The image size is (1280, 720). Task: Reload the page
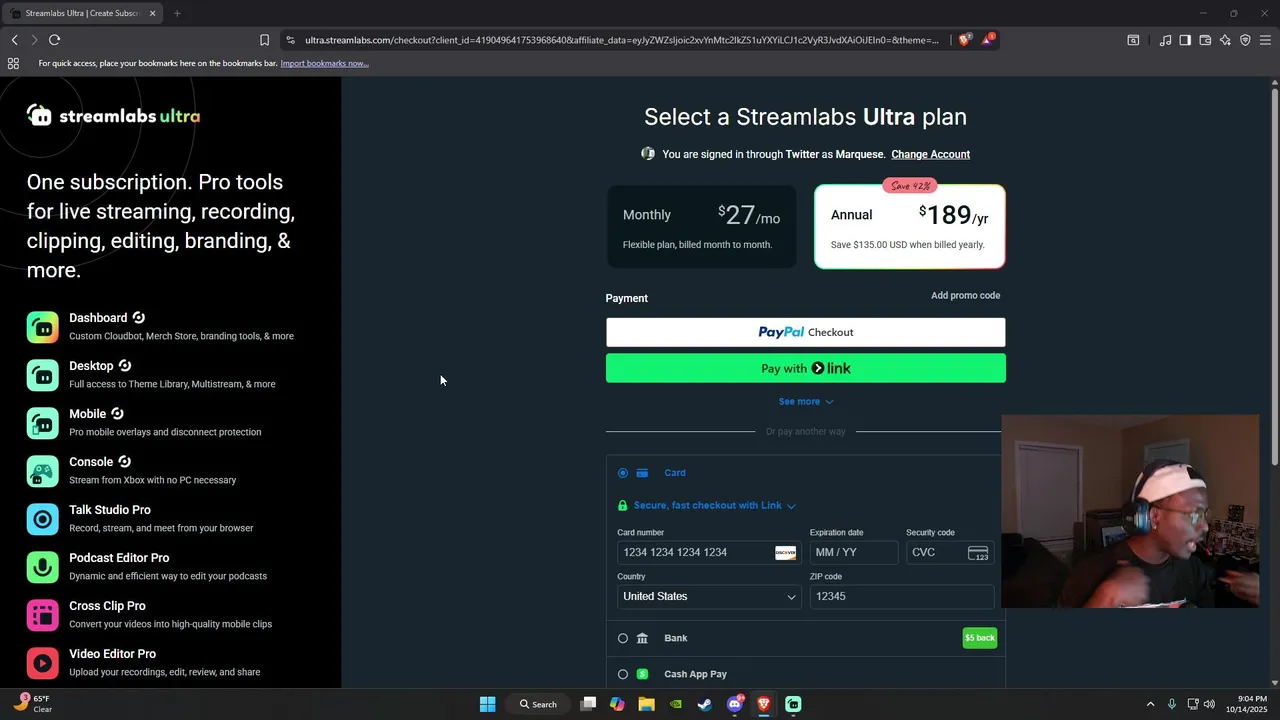(54, 40)
